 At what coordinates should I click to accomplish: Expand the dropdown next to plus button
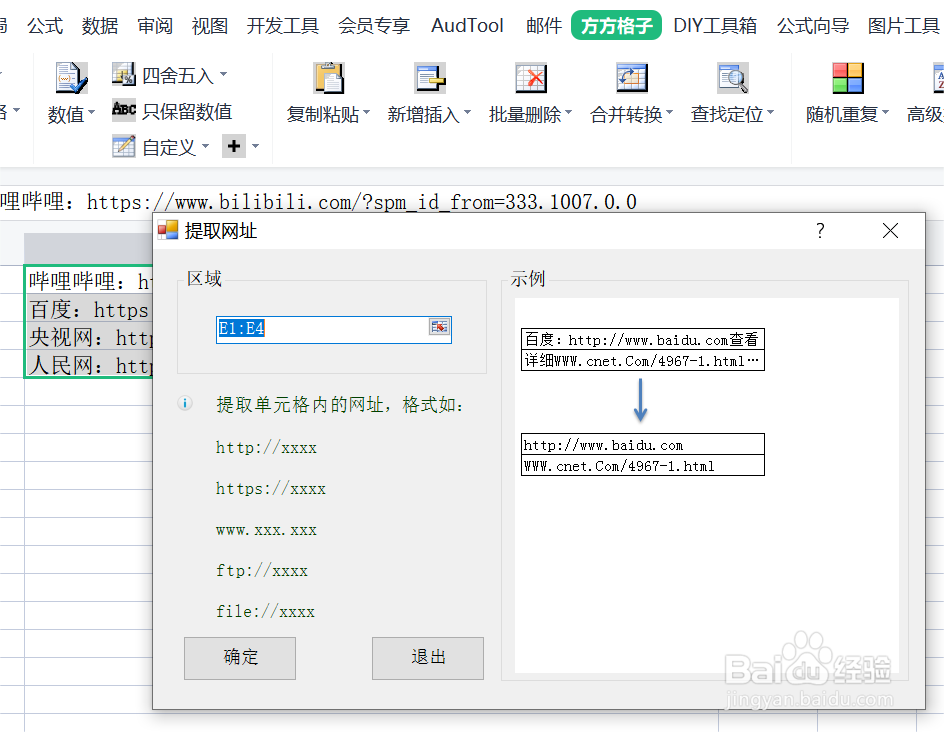coord(255,146)
